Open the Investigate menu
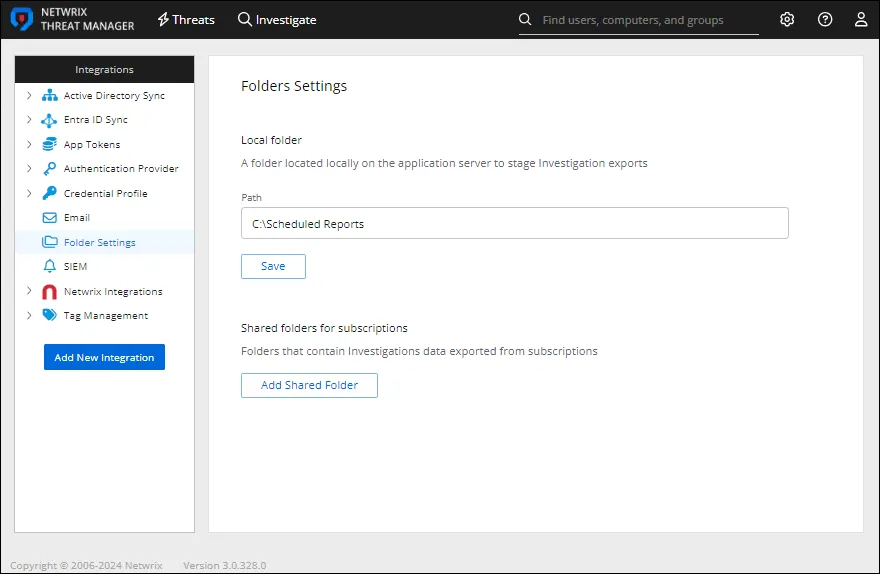880x574 pixels. click(277, 20)
